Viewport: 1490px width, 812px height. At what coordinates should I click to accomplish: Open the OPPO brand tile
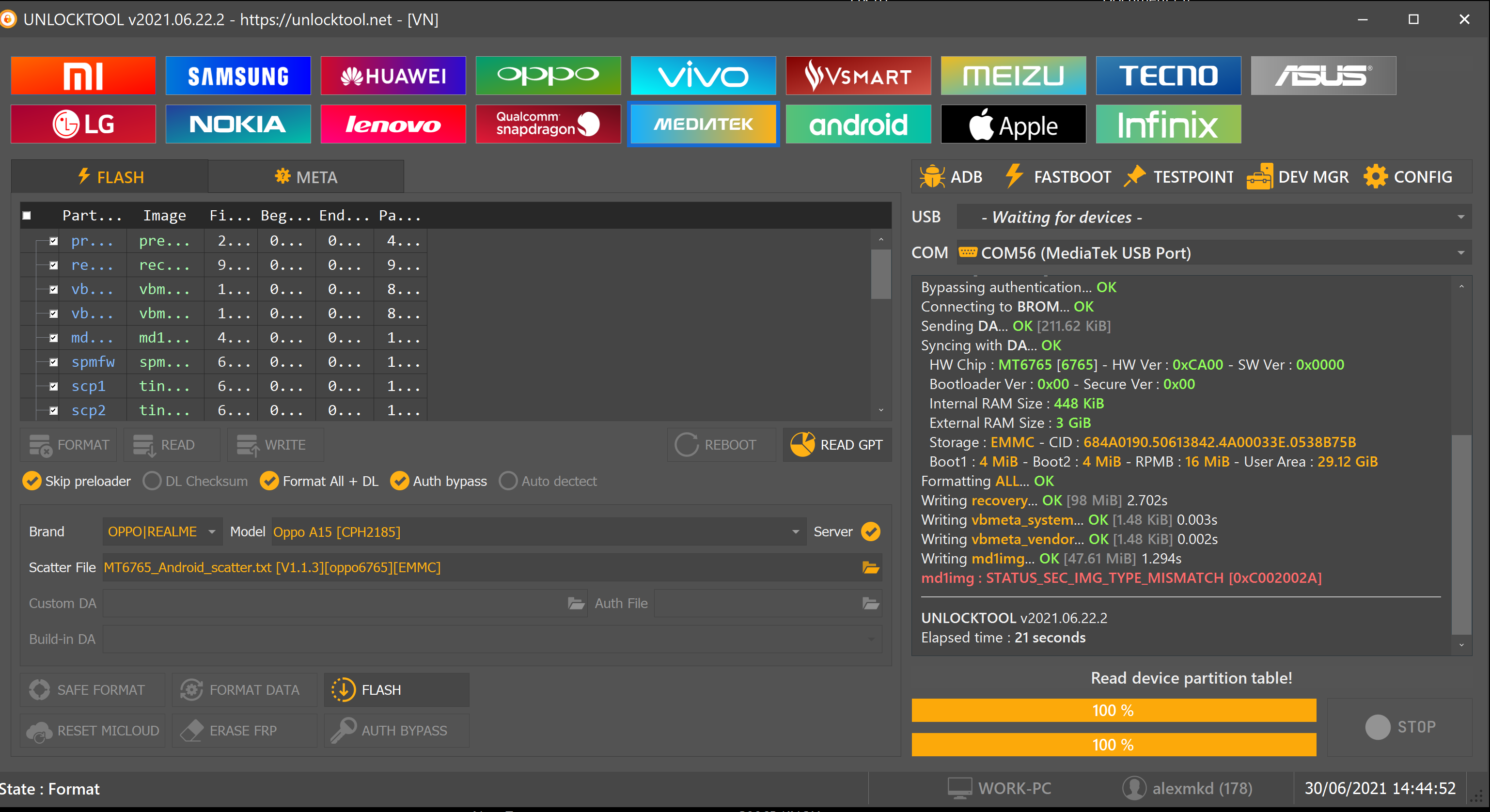[549, 75]
